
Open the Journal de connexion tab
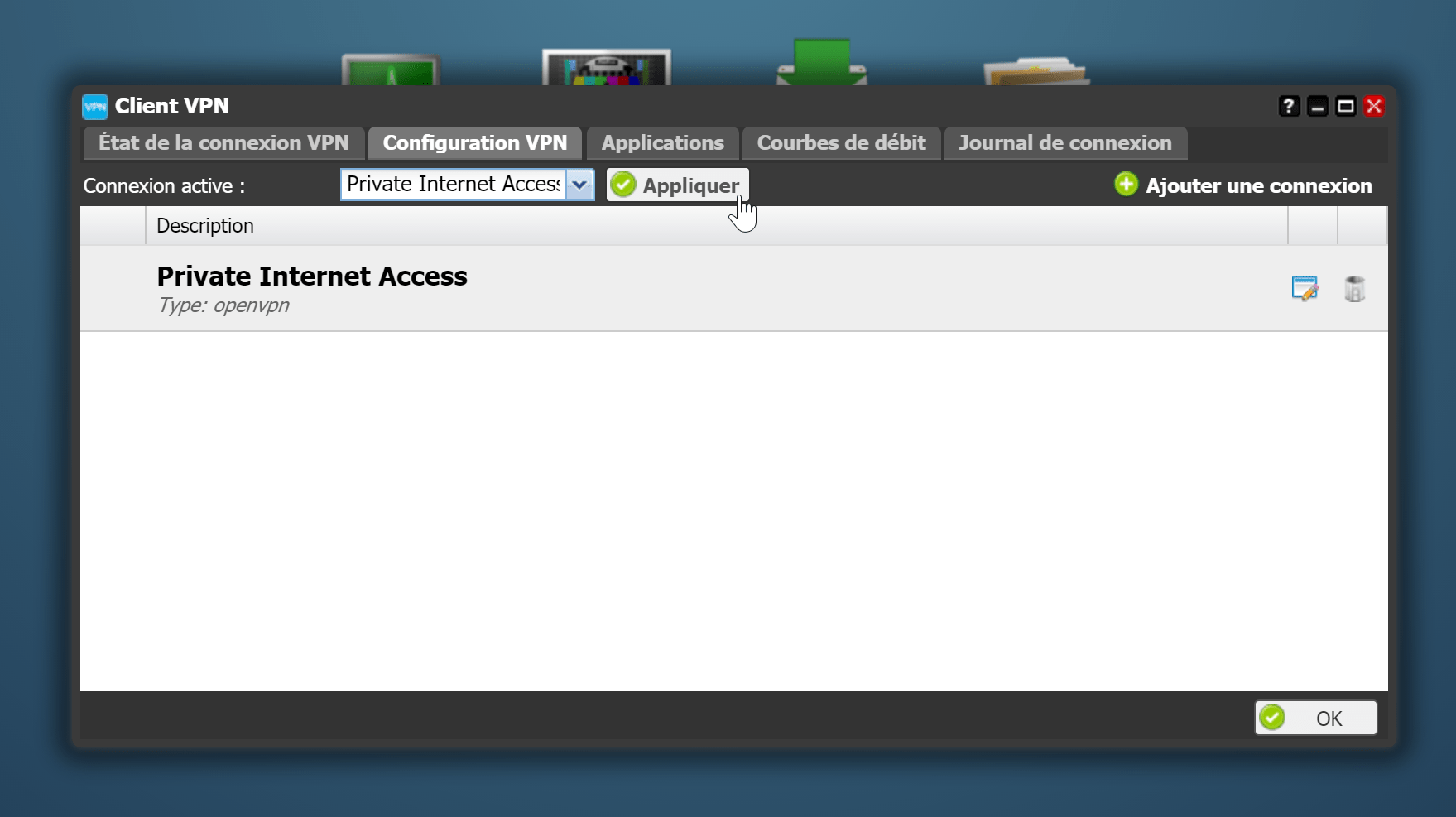1065,143
